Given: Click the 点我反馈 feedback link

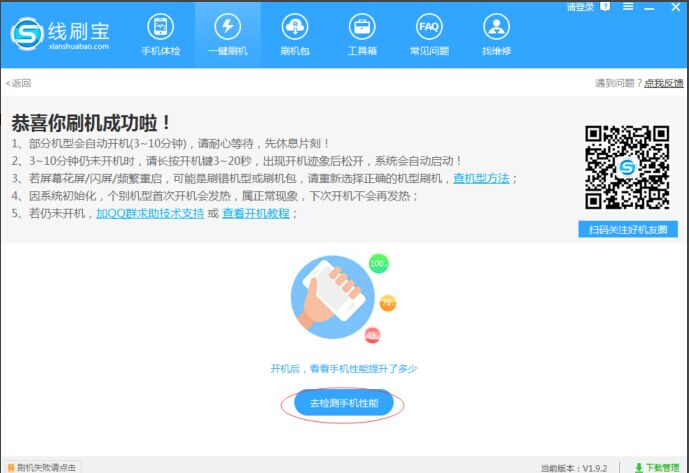Looking at the screenshot, I should pos(663,83).
